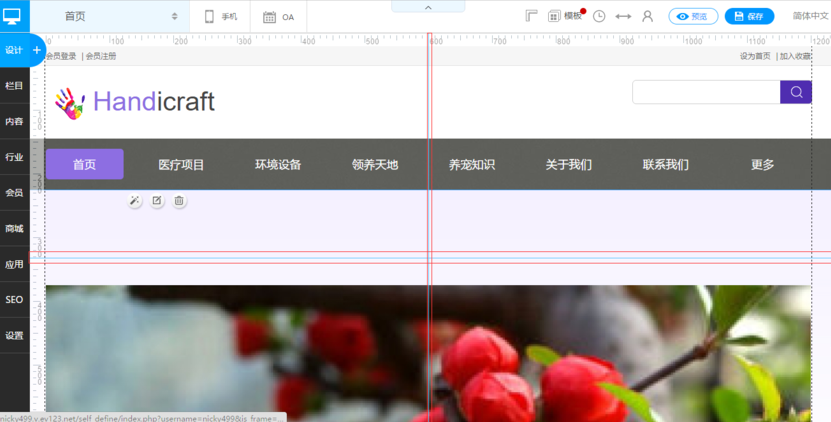Viewport: 831px width, 422px height.
Task: Switch to 手机 mobile view
Action: [x=220, y=17]
